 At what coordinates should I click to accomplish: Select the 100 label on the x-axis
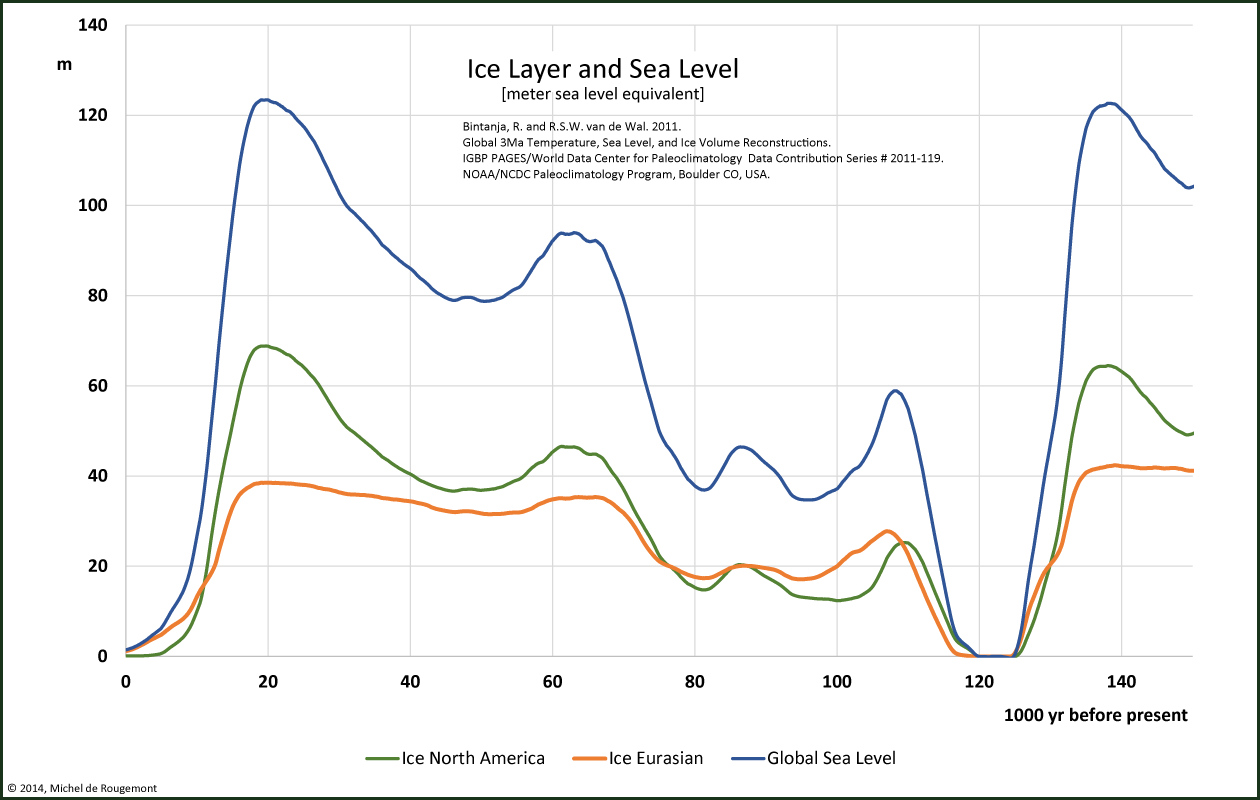pyautogui.click(x=836, y=682)
